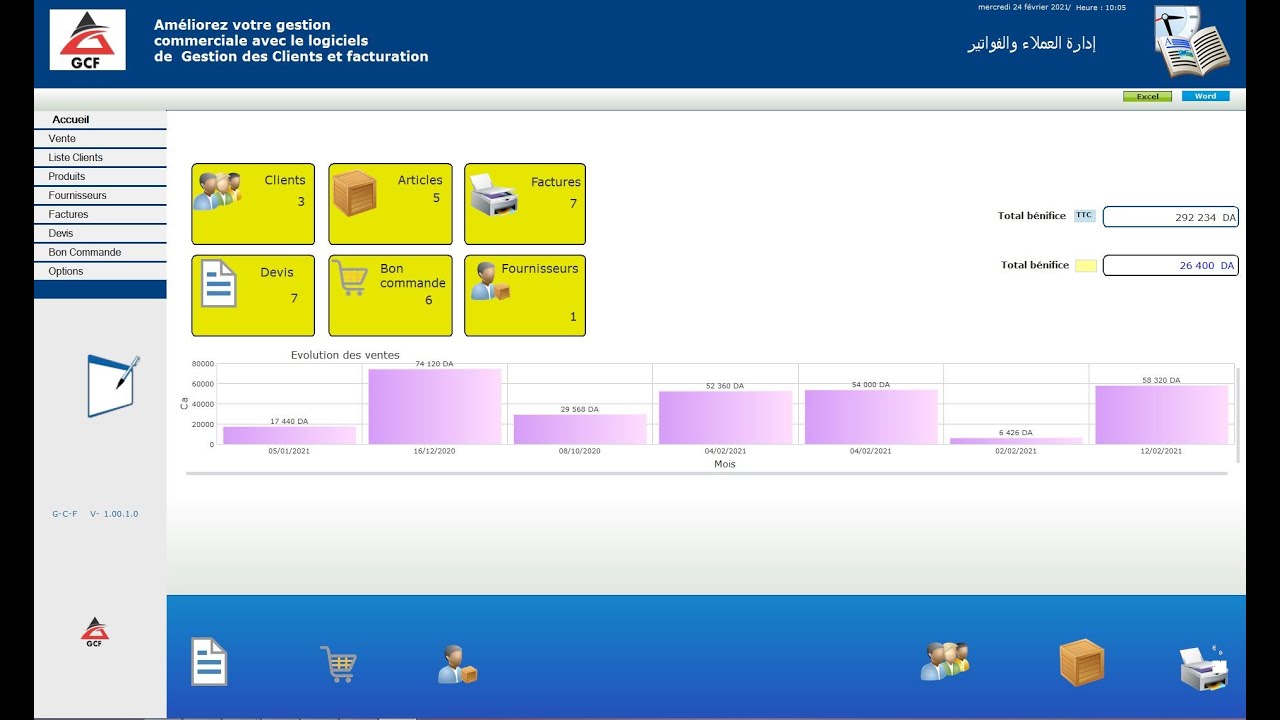Image resolution: width=1280 pixels, height=720 pixels.
Task: Click the 26 400 DA total field
Action: point(1171,266)
